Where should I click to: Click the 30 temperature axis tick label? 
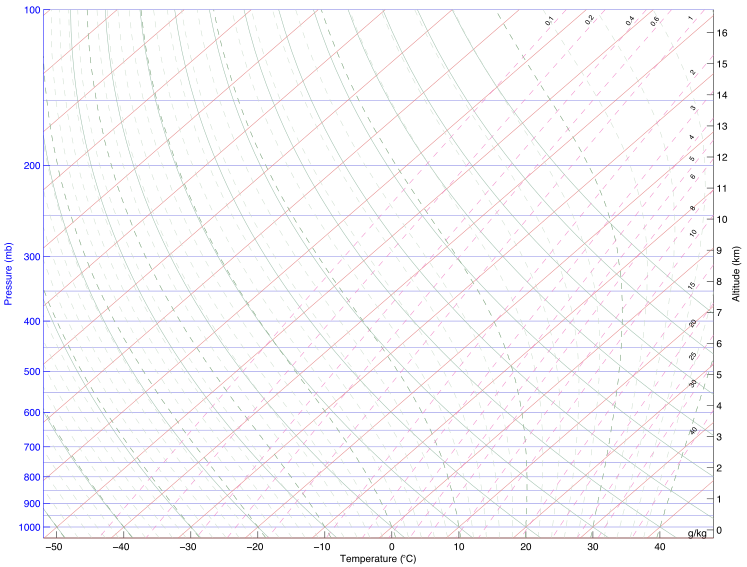[593, 547]
